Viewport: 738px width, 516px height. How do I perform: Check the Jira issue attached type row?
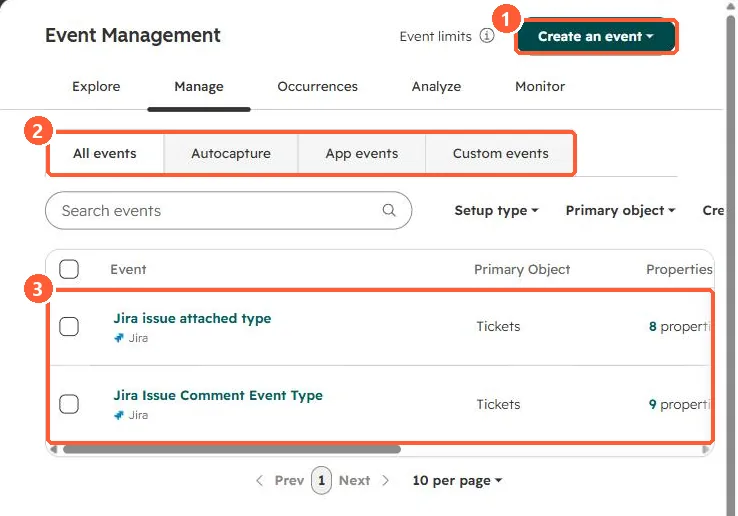[69, 326]
